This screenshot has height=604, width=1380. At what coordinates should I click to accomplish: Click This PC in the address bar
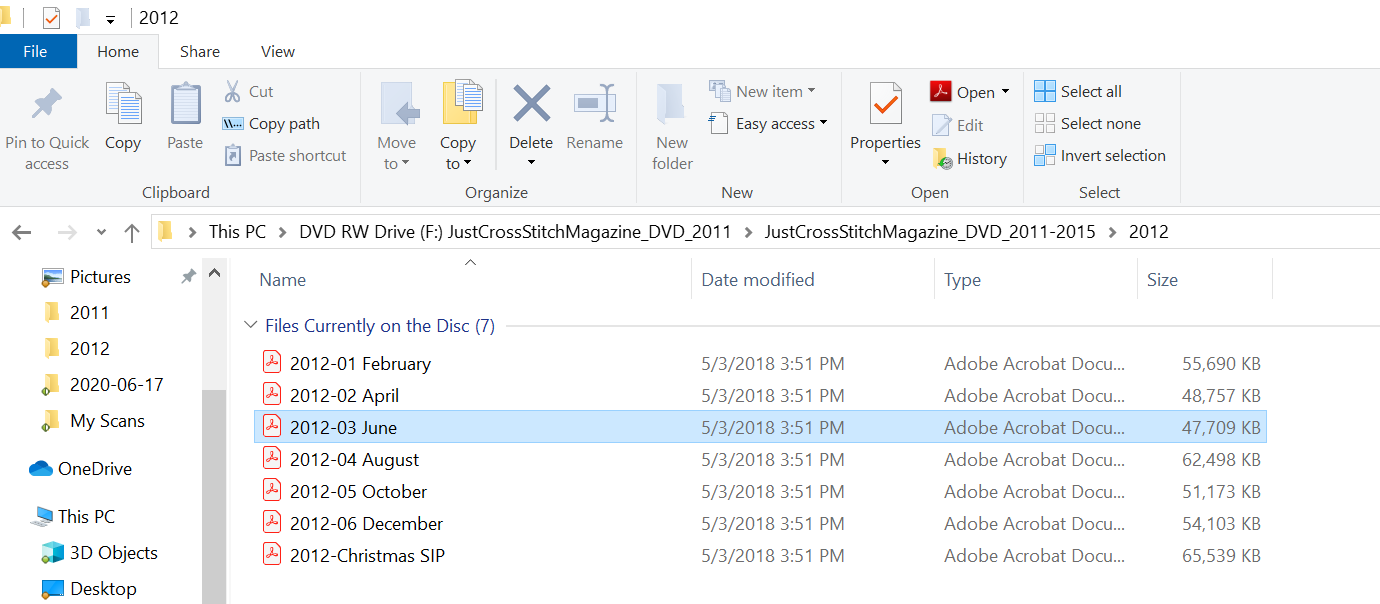(x=238, y=232)
